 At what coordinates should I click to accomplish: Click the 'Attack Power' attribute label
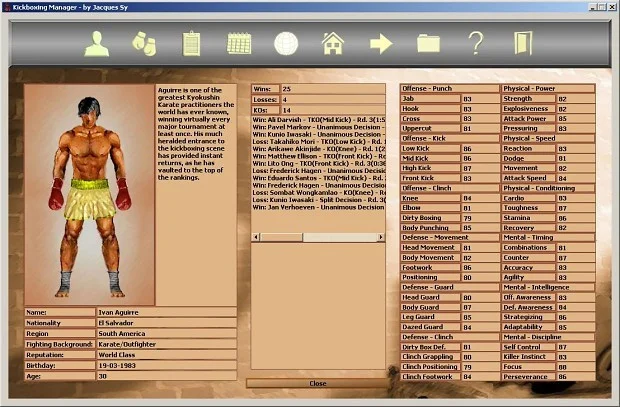528,118
